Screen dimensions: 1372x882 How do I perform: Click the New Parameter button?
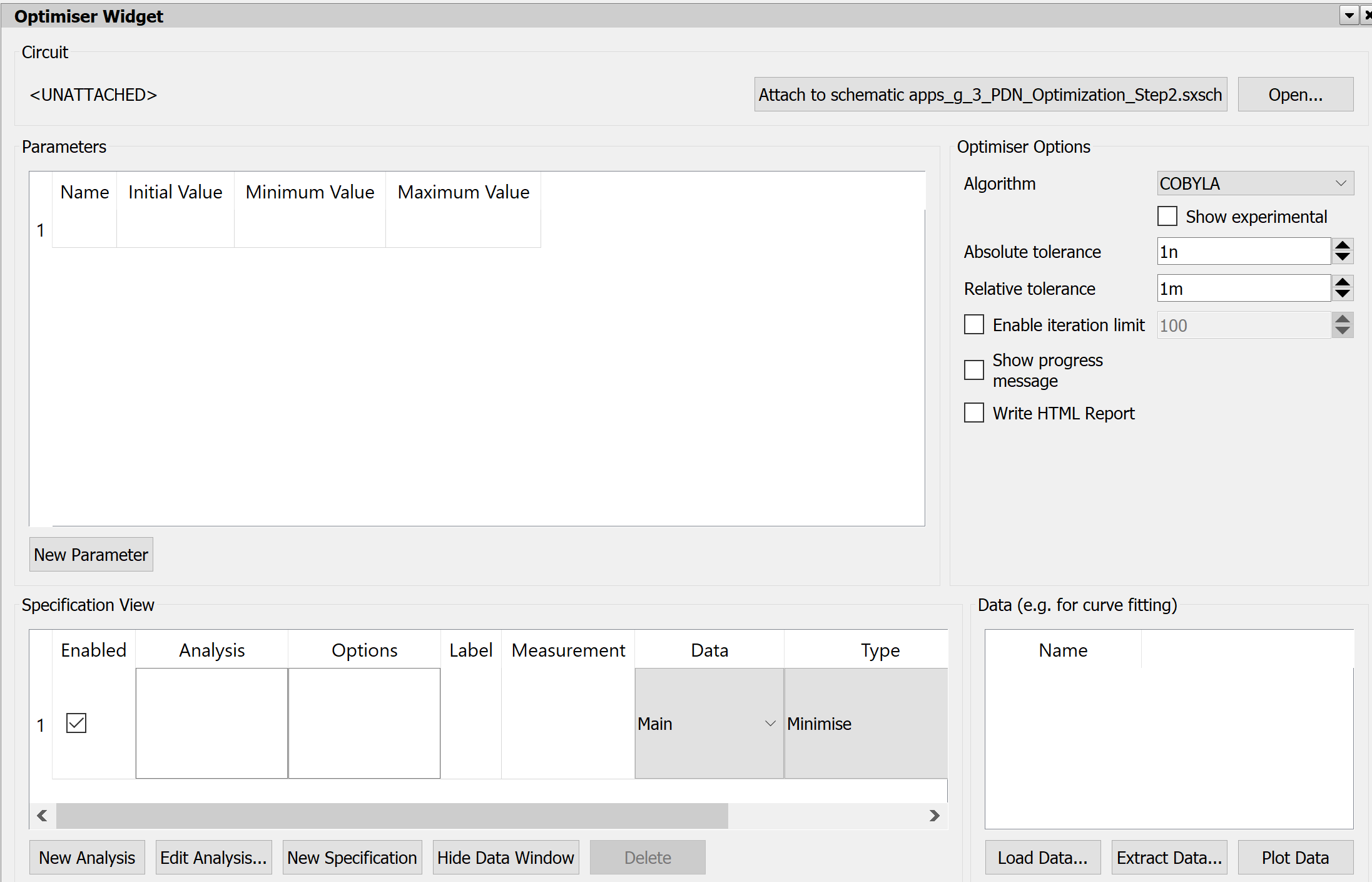coord(91,555)
